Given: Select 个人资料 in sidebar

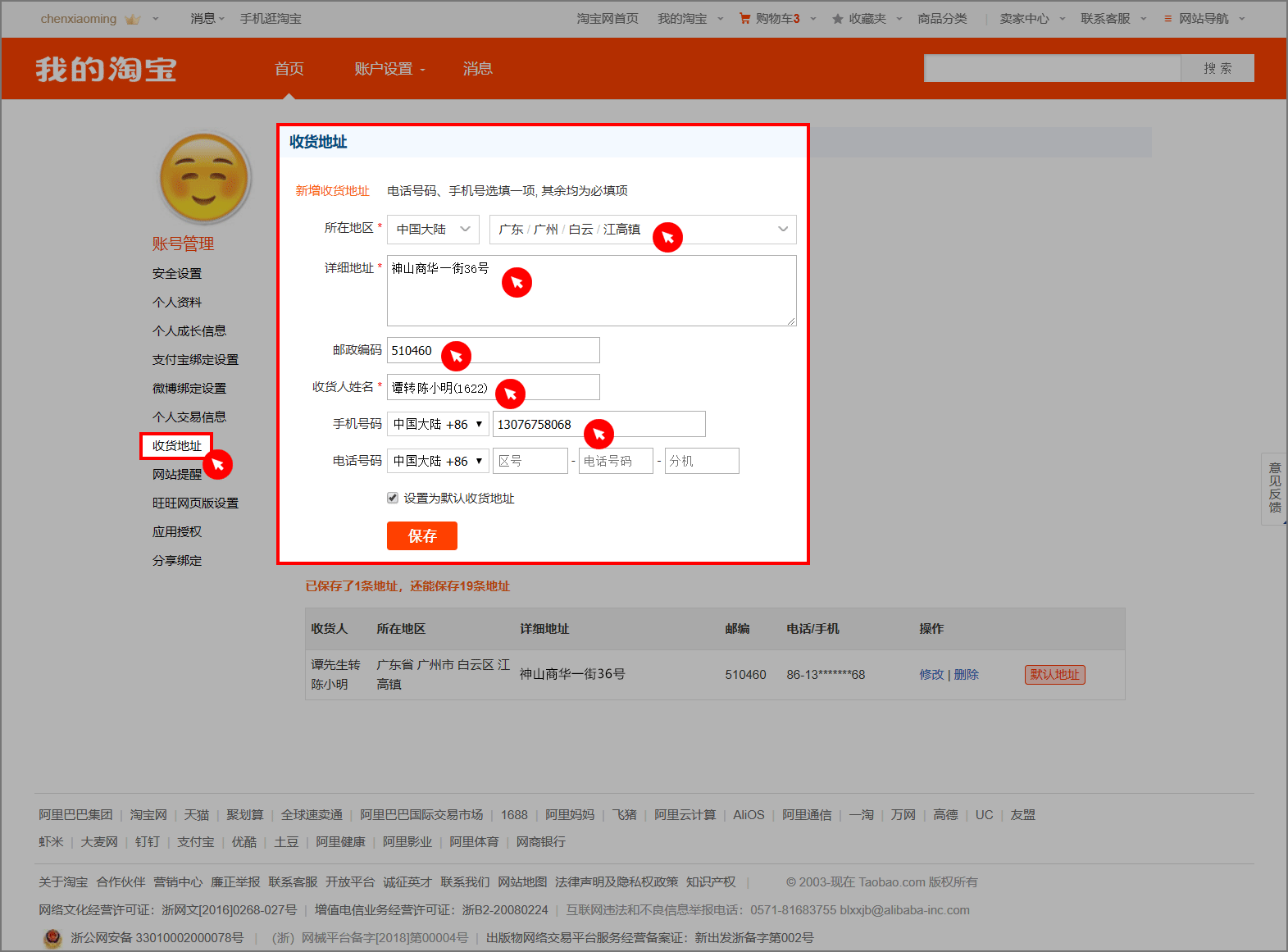Looking at the screenshot, I should [x=177, y=303].
